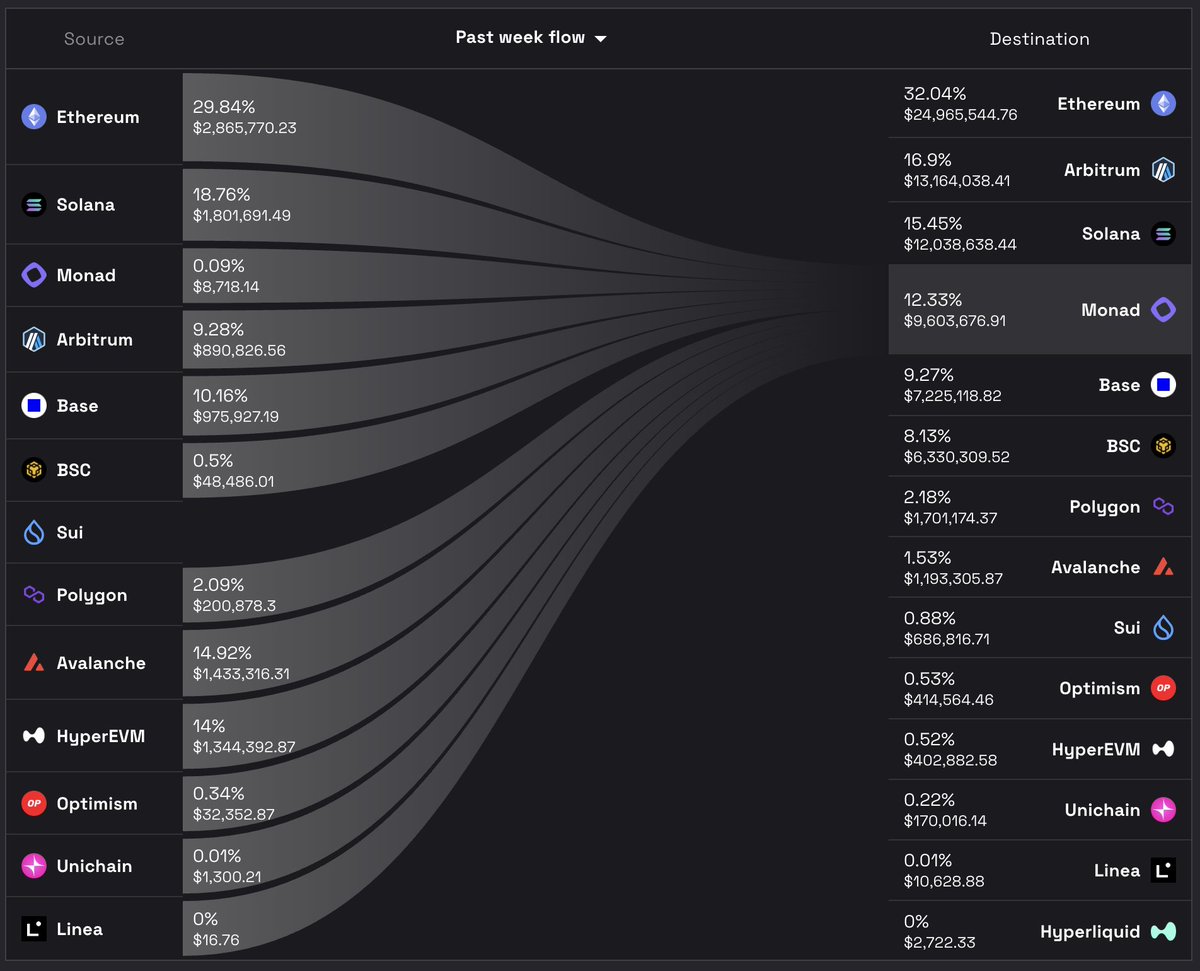Click the Polygon source icon
This screenshot has height=971, width=1200.
34,595
